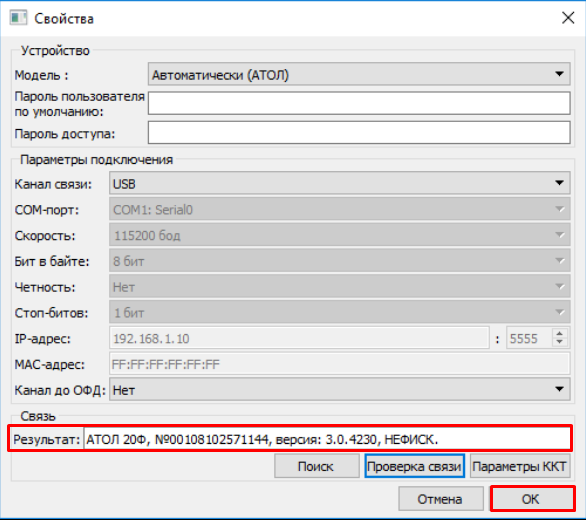Open the Стоп-битов dropdown
The width and height of the screenshot is (586, 520).
pos(339,312)
